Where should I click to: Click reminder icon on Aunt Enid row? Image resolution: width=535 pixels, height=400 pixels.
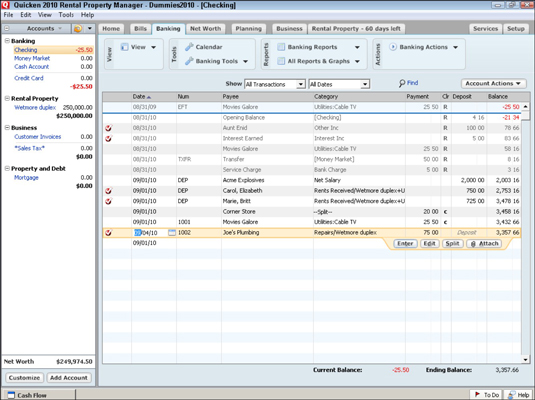click(109, 128)
